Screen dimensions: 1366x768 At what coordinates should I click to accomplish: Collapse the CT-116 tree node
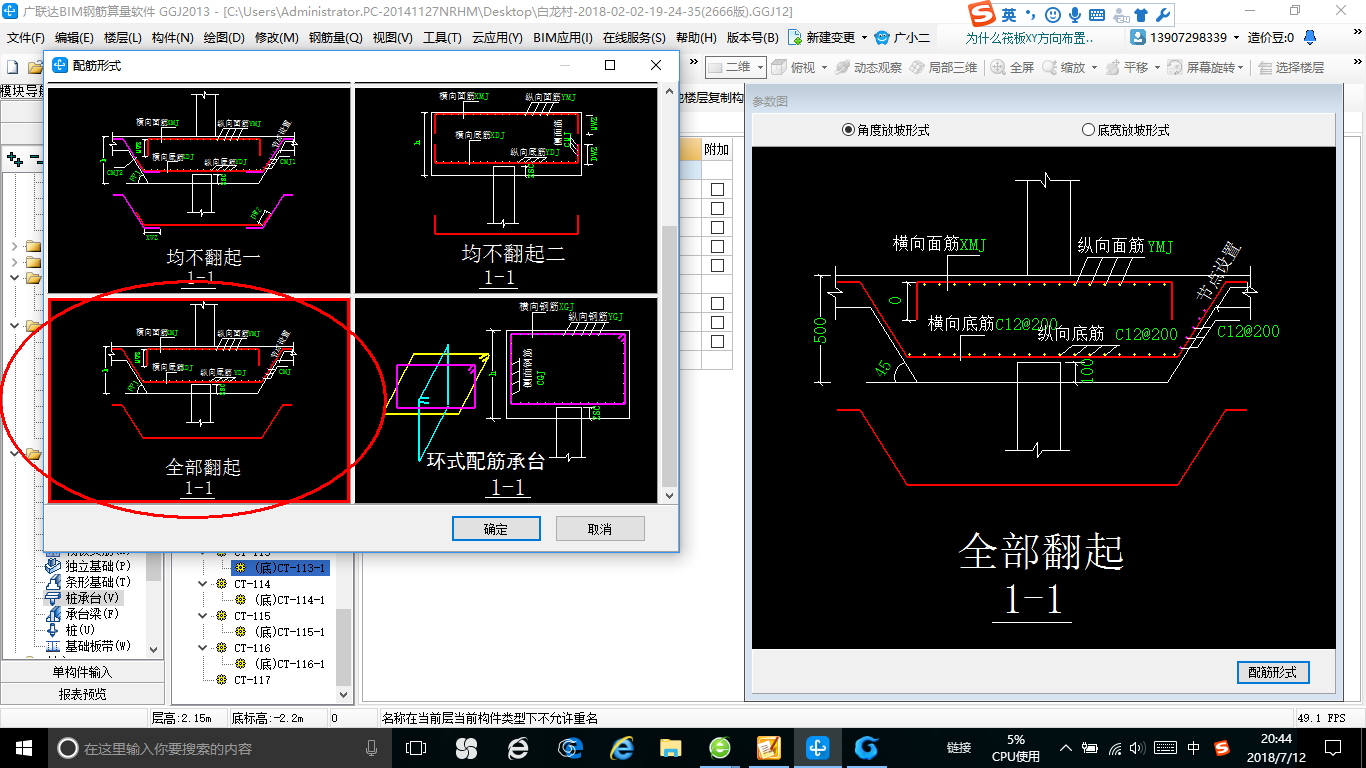pos(203,648)
